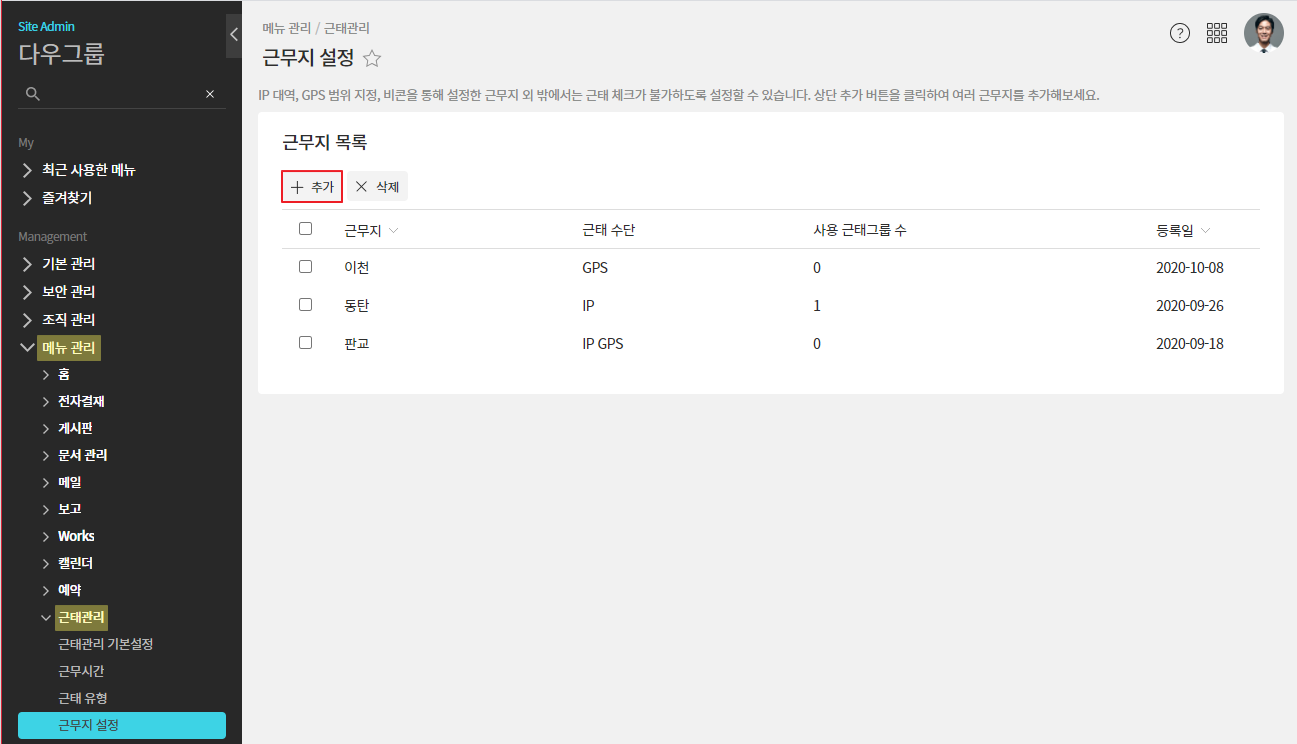The width and height of the screenshot is (1297, 744).
Task: Open the help question mark icon
Action: [1180, 33]
